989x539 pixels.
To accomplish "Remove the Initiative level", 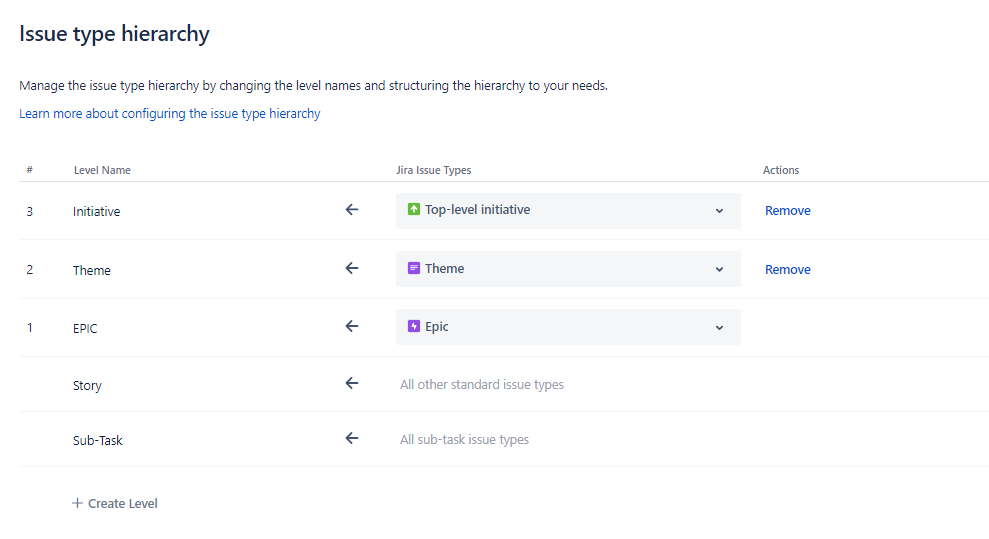I will [788, 211].
